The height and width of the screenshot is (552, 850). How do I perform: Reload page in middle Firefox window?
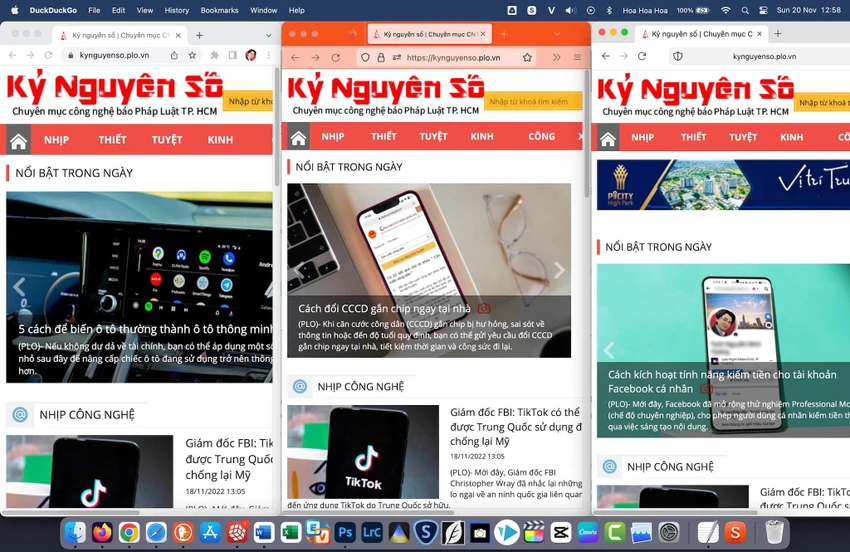coord(336,57)
